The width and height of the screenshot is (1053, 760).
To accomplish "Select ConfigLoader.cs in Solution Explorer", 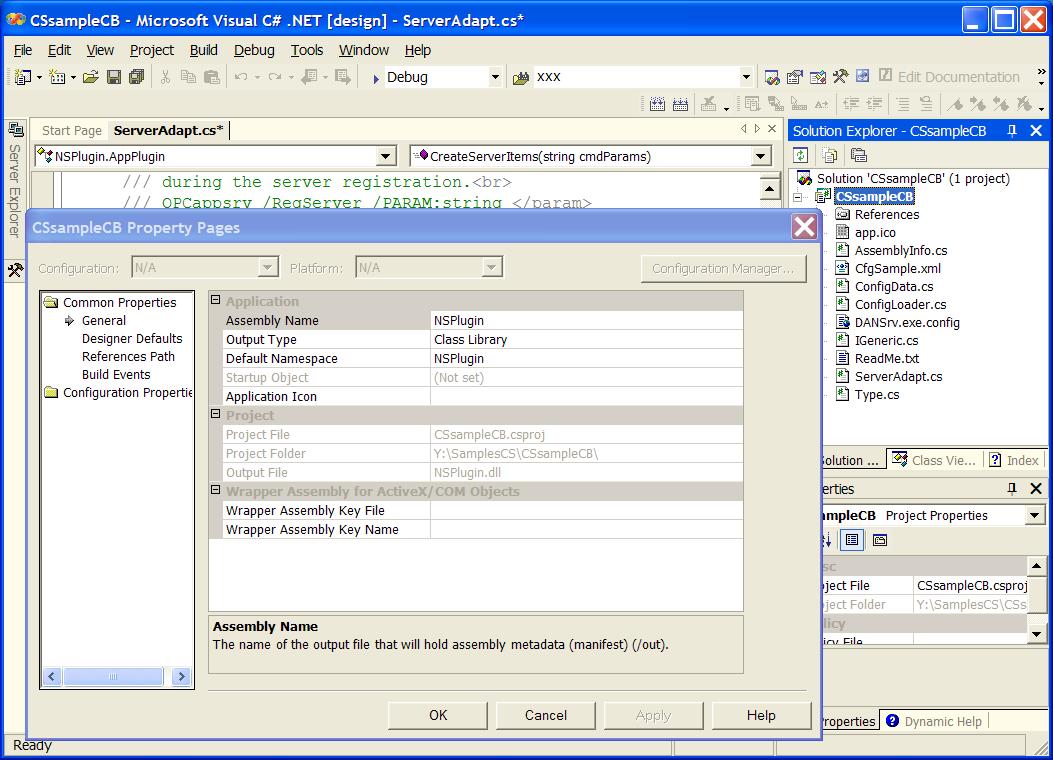I will 900,304.
